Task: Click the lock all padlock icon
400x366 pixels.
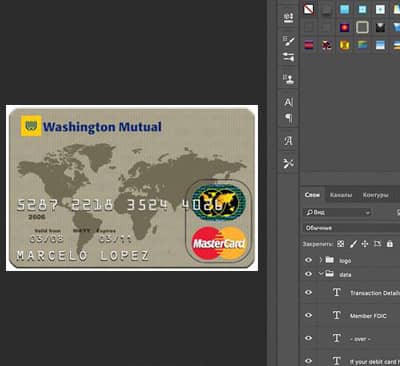Action: [389, 244]
